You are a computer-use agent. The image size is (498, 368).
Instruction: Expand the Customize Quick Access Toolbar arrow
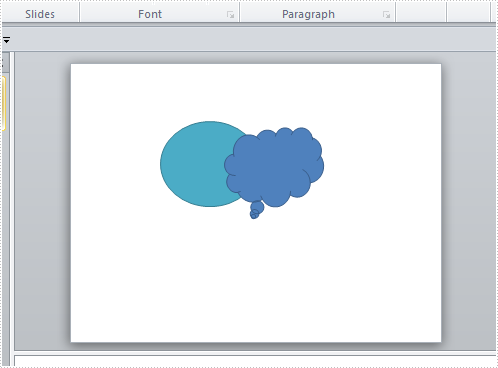click(6, 40)
